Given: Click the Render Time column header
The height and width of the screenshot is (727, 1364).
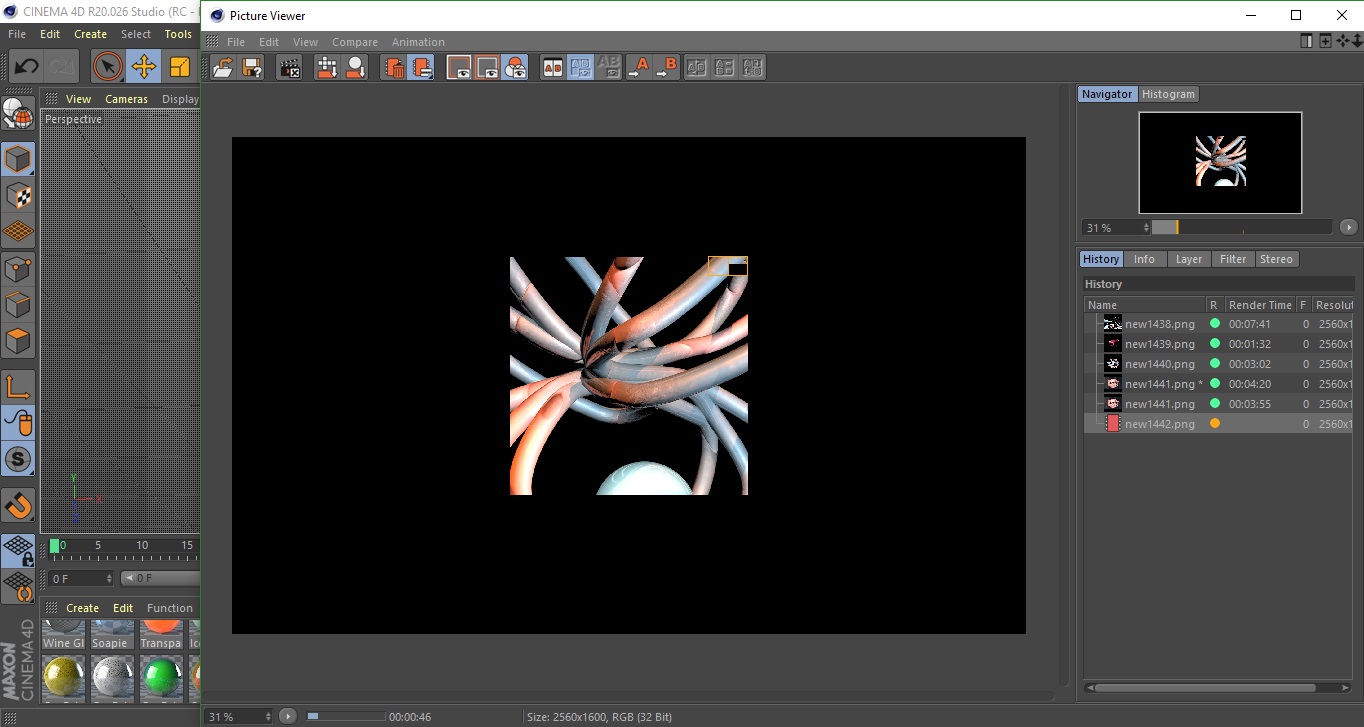Looking at the screenshot, I should click(1259, 305).
